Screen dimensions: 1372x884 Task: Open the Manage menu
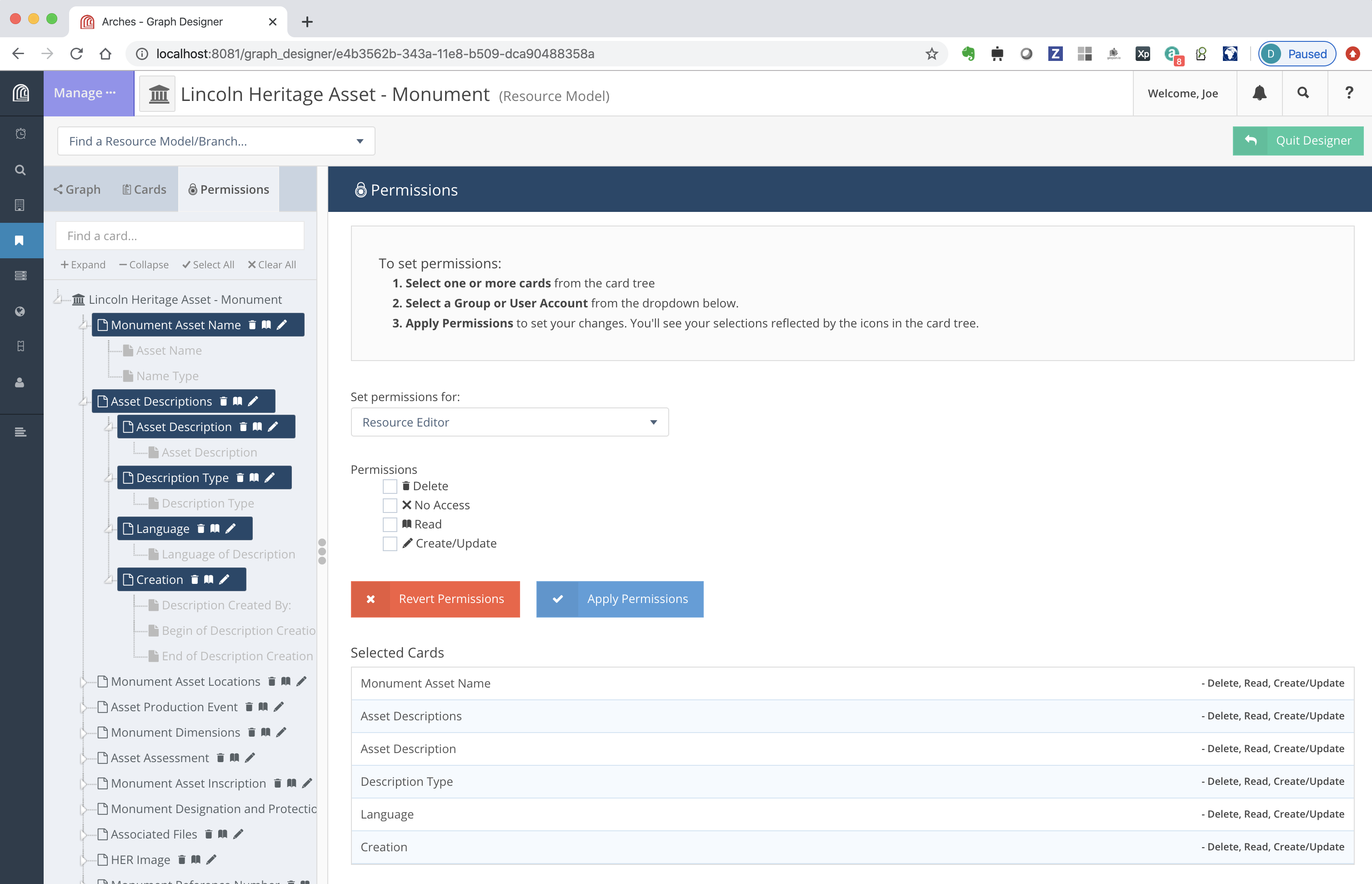[85, 92]
